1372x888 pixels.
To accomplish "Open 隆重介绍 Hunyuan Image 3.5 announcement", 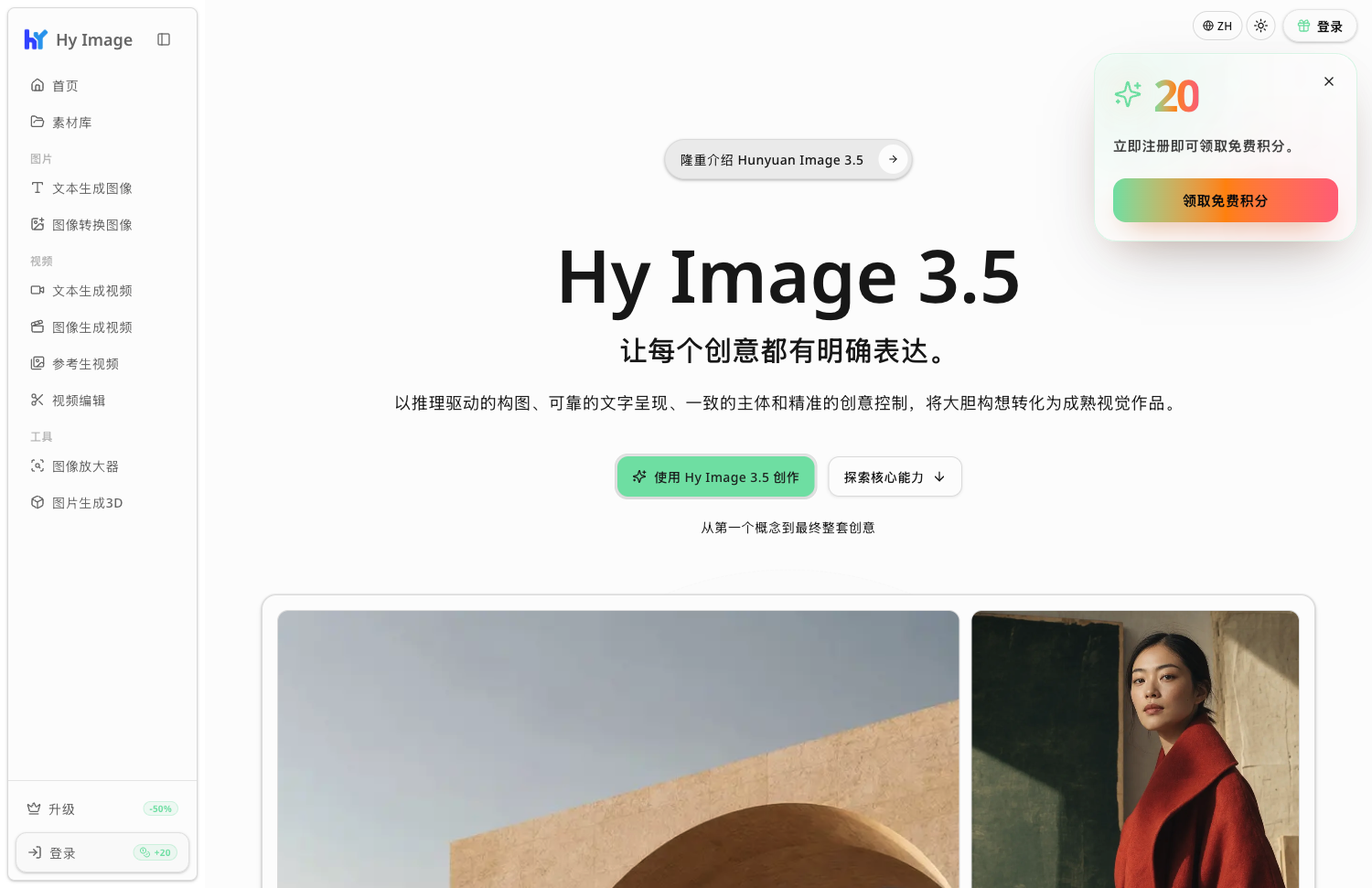I will (x=788, y=160).
